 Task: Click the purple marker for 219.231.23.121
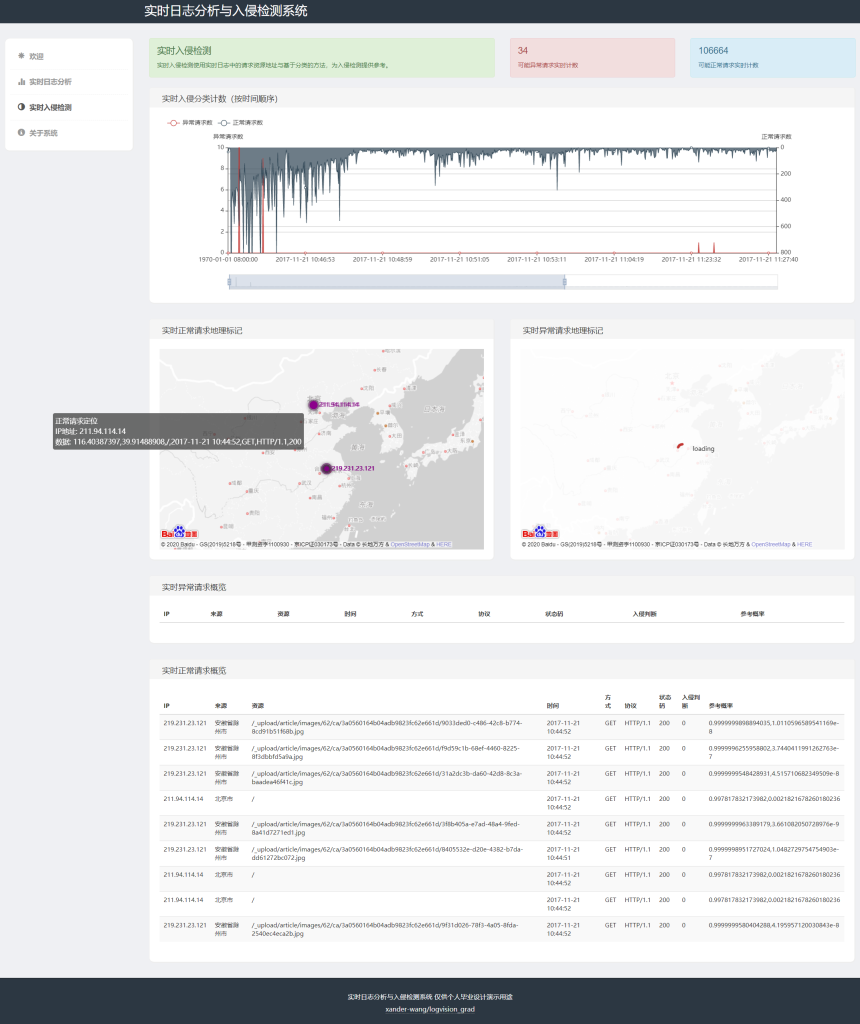point(326,468)
